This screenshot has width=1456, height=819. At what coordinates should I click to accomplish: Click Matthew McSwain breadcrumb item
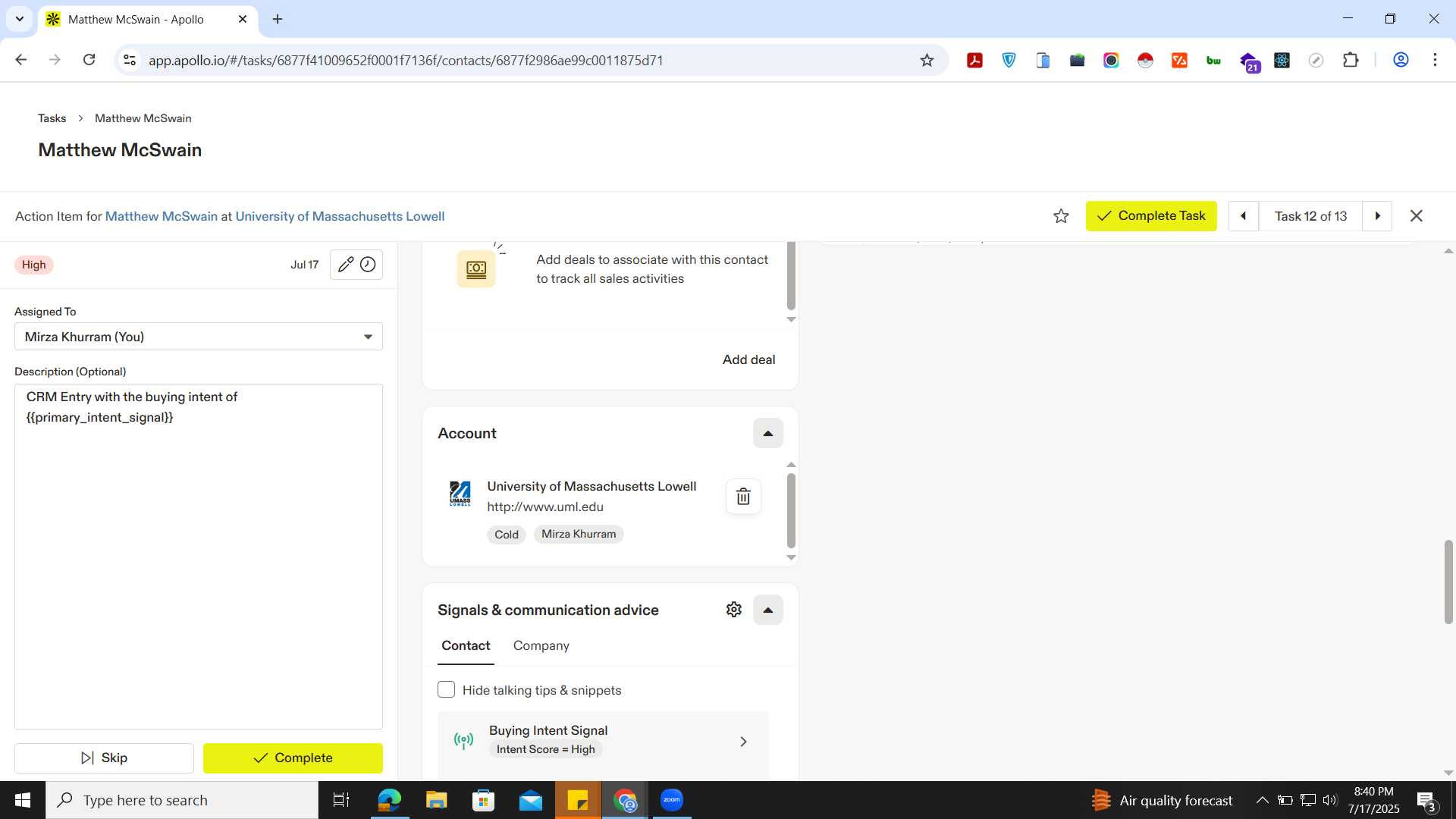pos(143,118)
